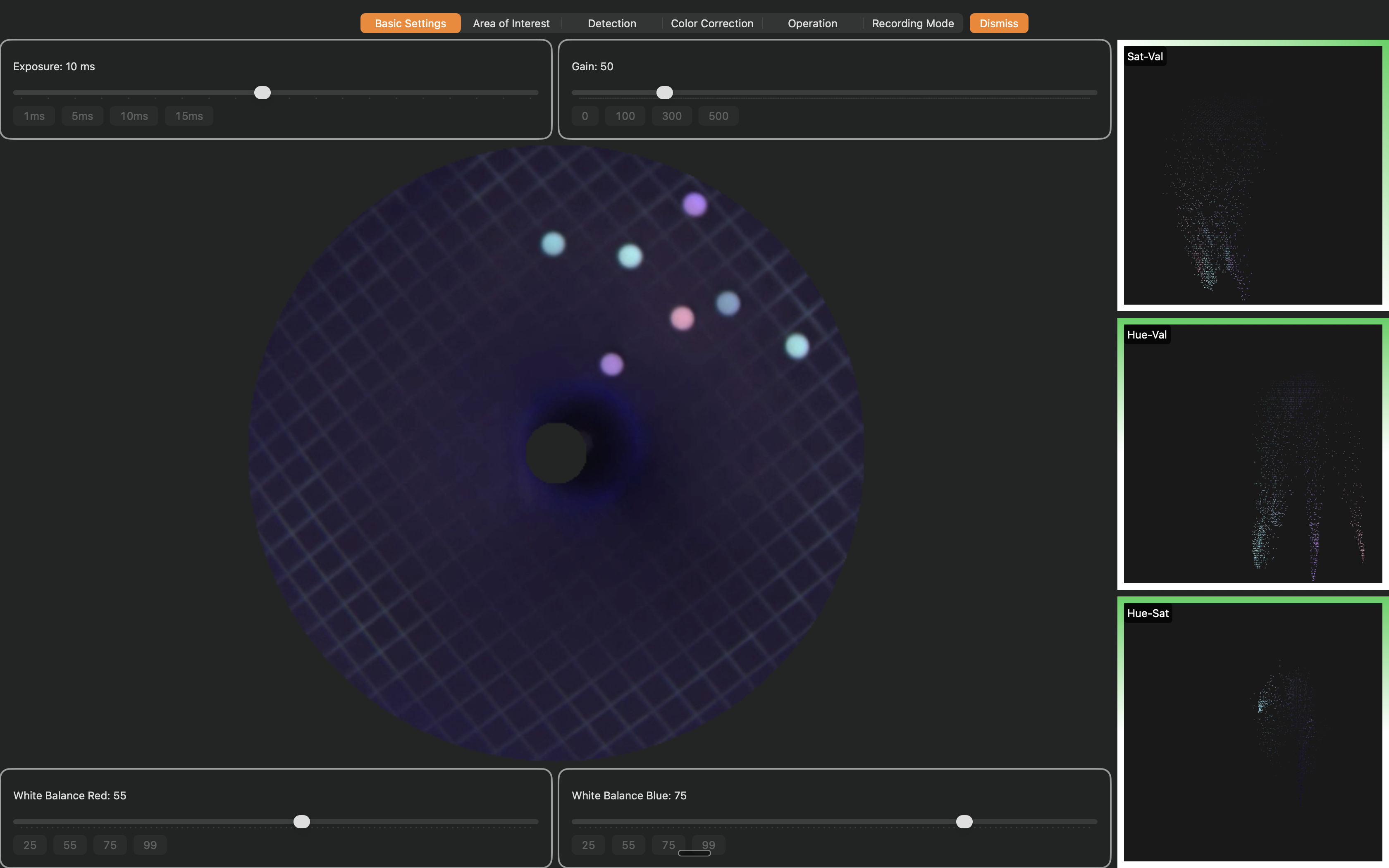
Task: Set exposure preset to 1ms
Action: (x=34, y=116)
